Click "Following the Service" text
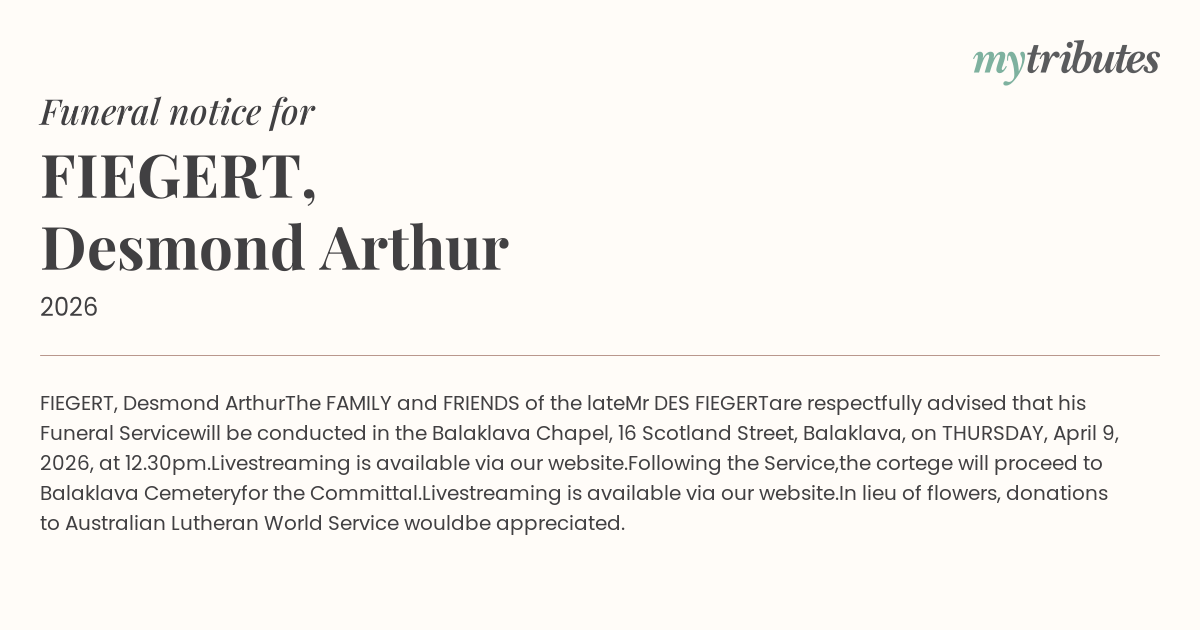The height and width of the screenshot is (630, 1200). 732,464
